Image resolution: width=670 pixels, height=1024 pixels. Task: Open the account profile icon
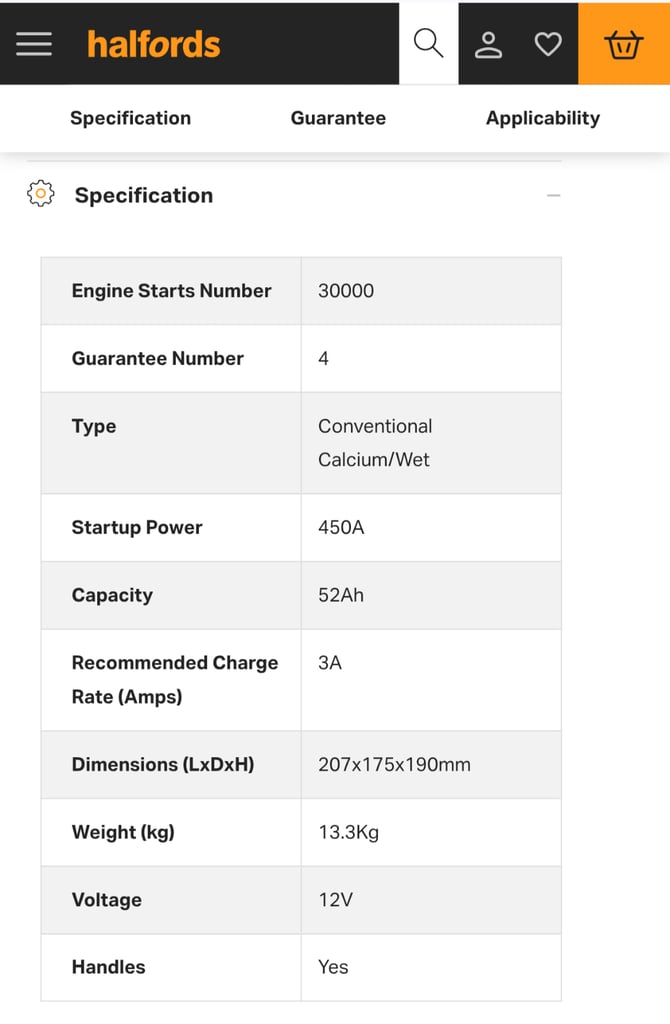click(x=488, y=44)
